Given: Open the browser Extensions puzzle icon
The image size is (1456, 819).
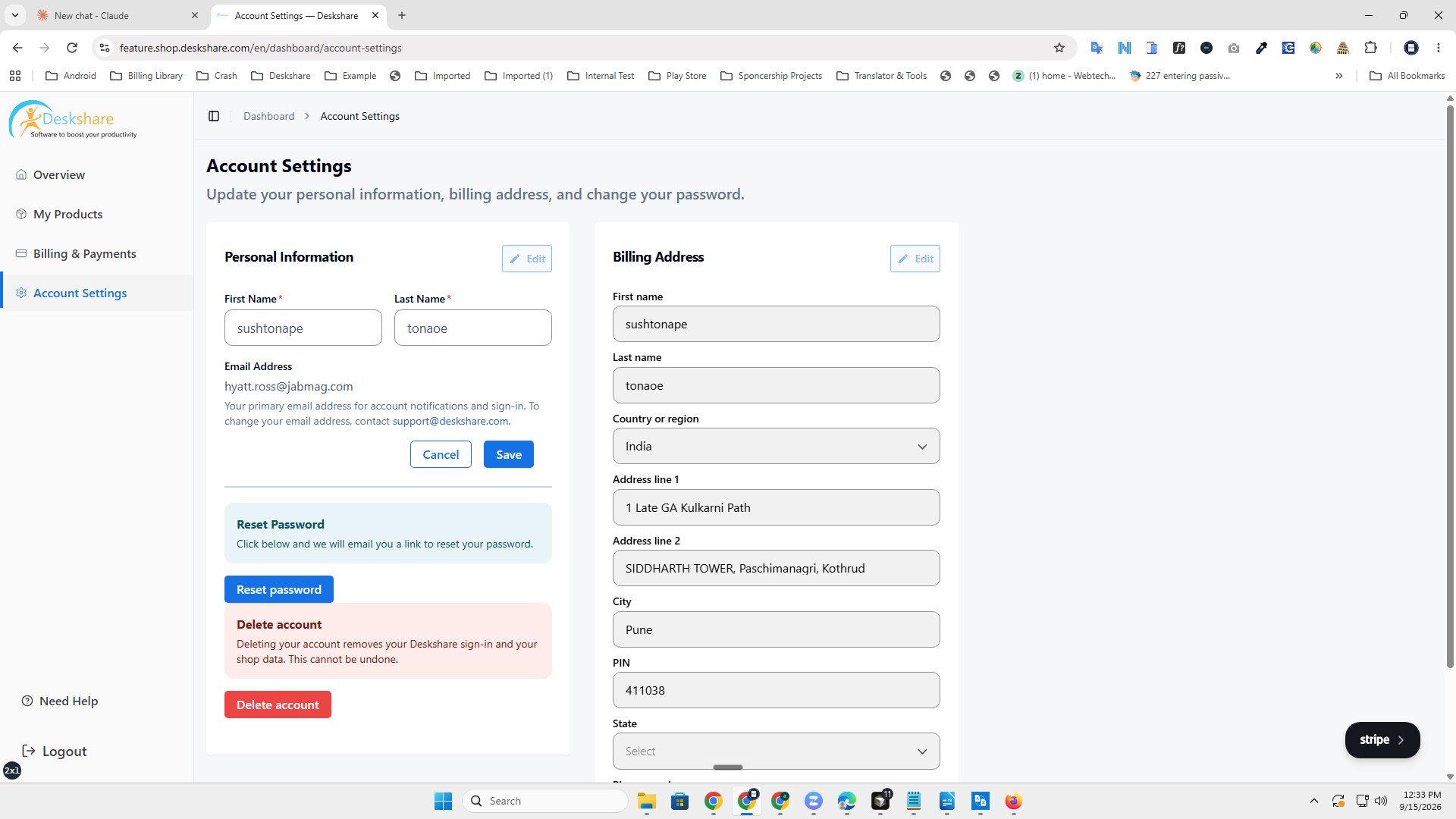Looking at the screenshot, I should 1370,48.
